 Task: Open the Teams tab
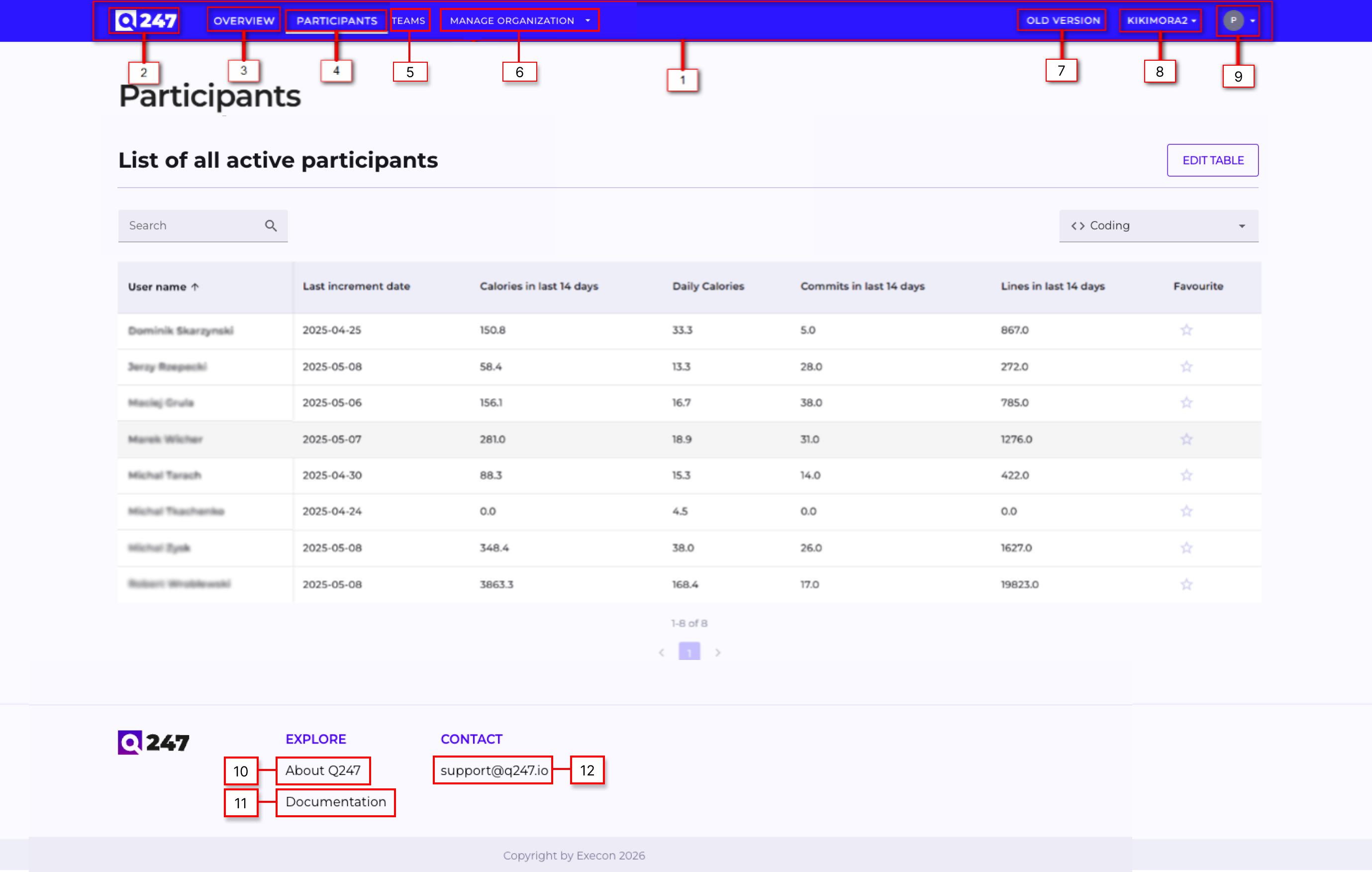click(408, 20)
